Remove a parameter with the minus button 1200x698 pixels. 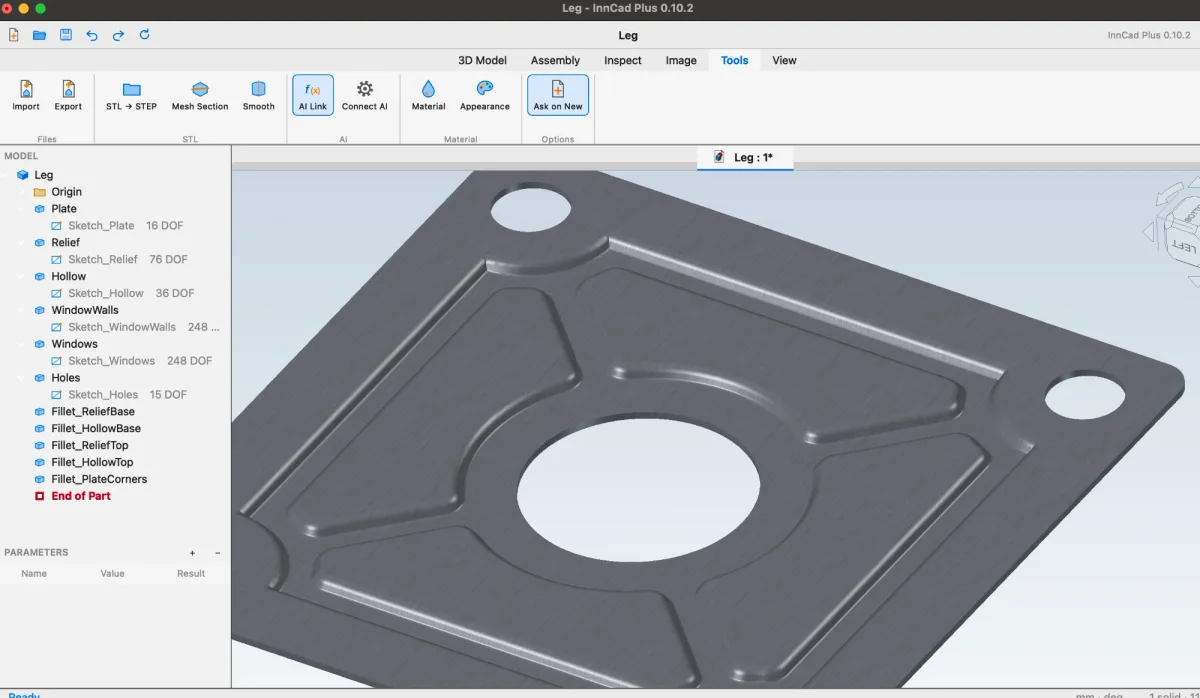[x=218, y=553]
